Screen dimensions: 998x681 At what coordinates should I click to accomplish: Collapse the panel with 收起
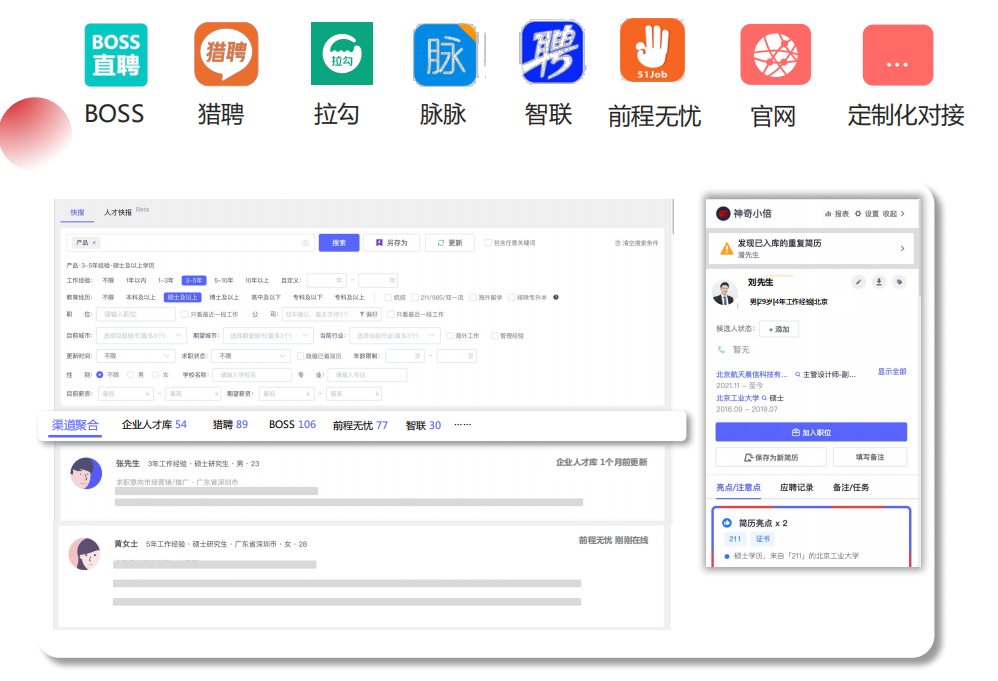click(x=893, y=214)
